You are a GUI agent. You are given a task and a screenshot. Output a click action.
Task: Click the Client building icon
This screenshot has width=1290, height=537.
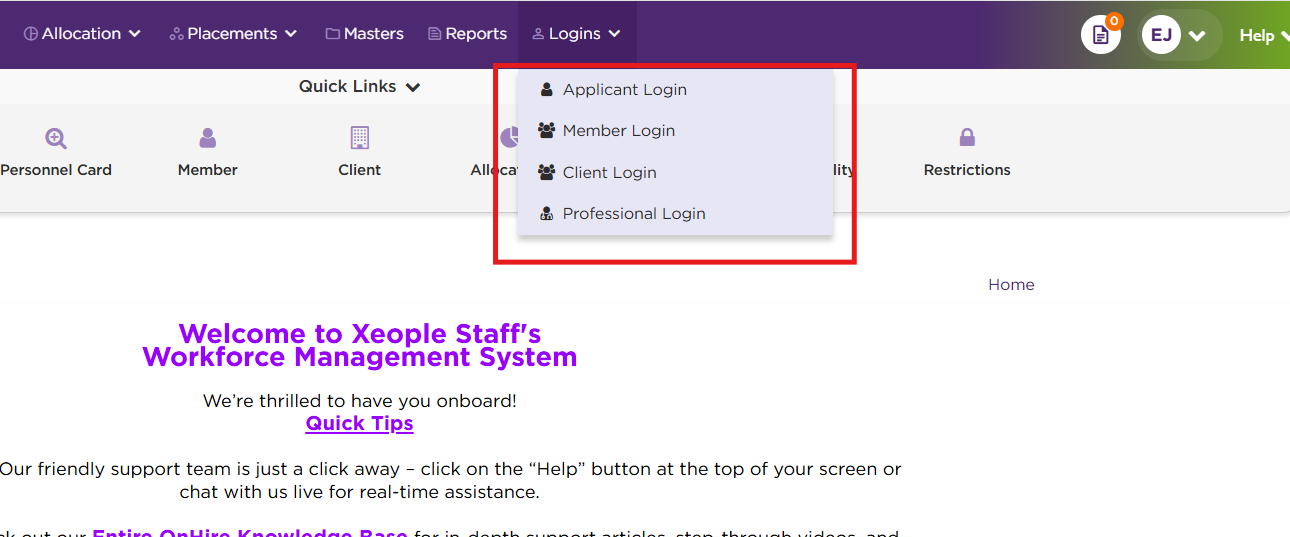[x=360, y=138]
